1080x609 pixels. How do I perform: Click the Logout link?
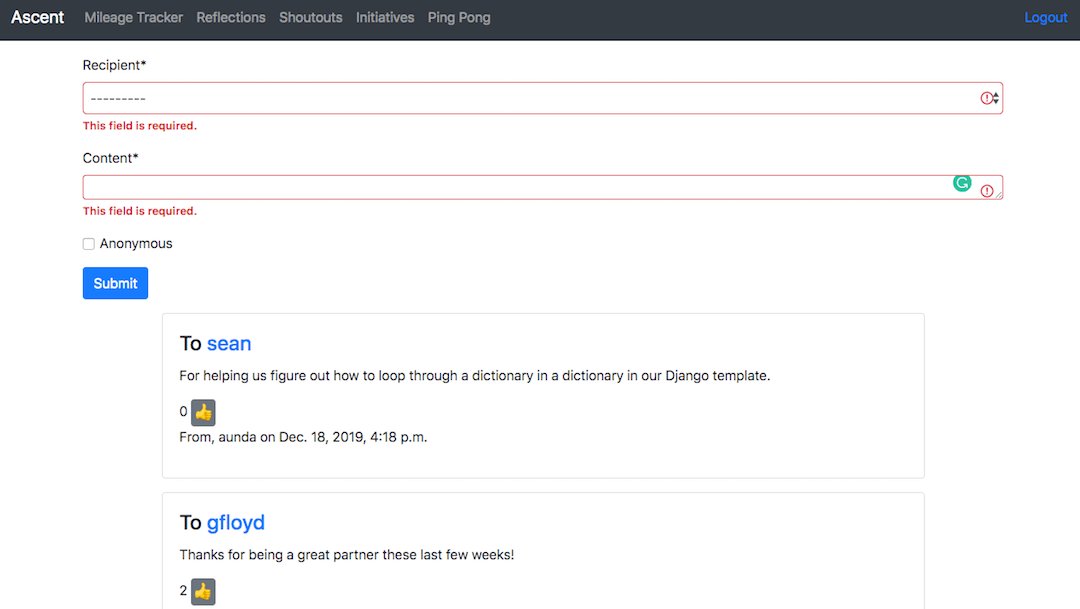1046,18
